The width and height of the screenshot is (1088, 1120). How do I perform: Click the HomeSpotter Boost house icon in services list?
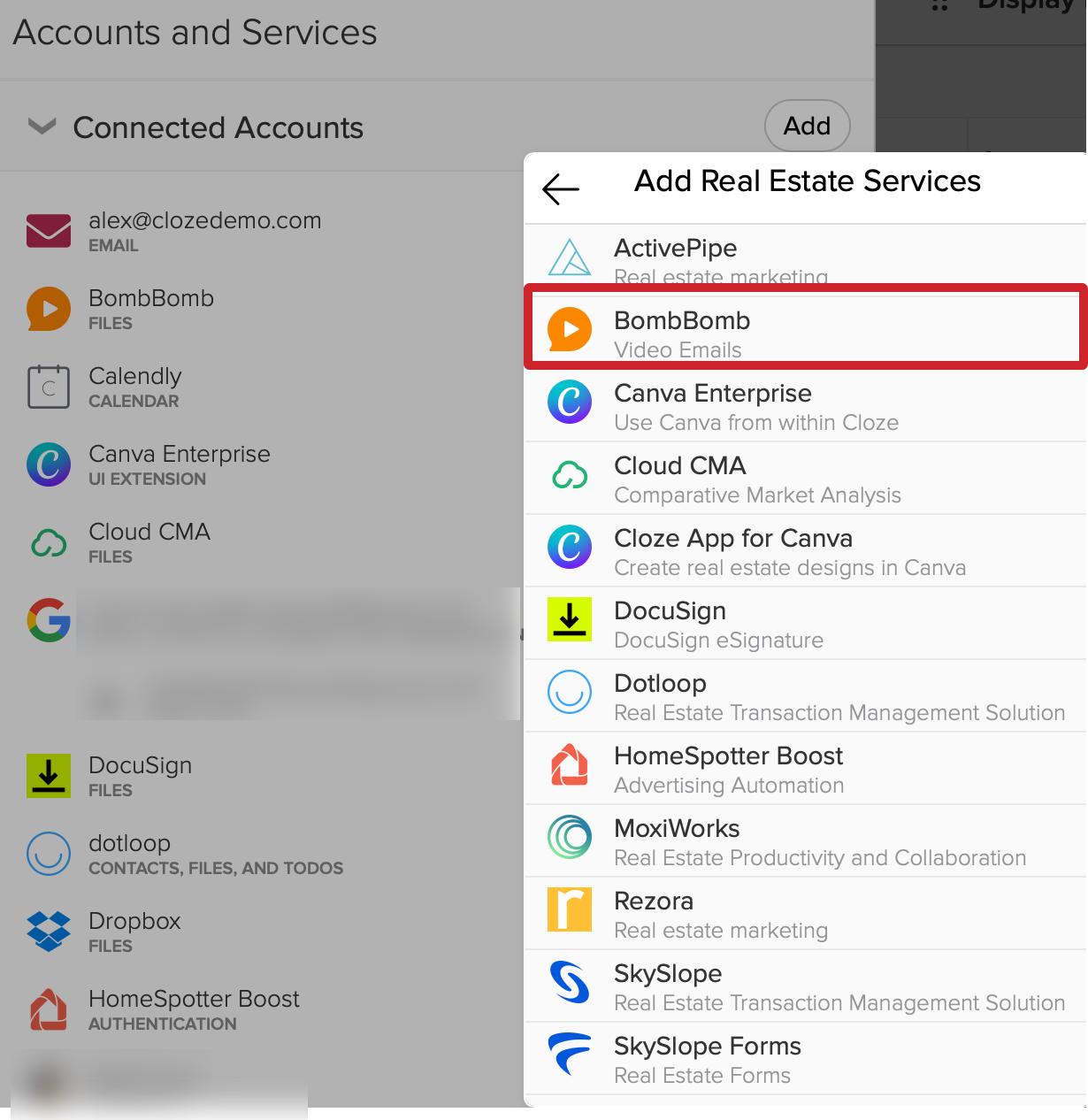(570, 764)
